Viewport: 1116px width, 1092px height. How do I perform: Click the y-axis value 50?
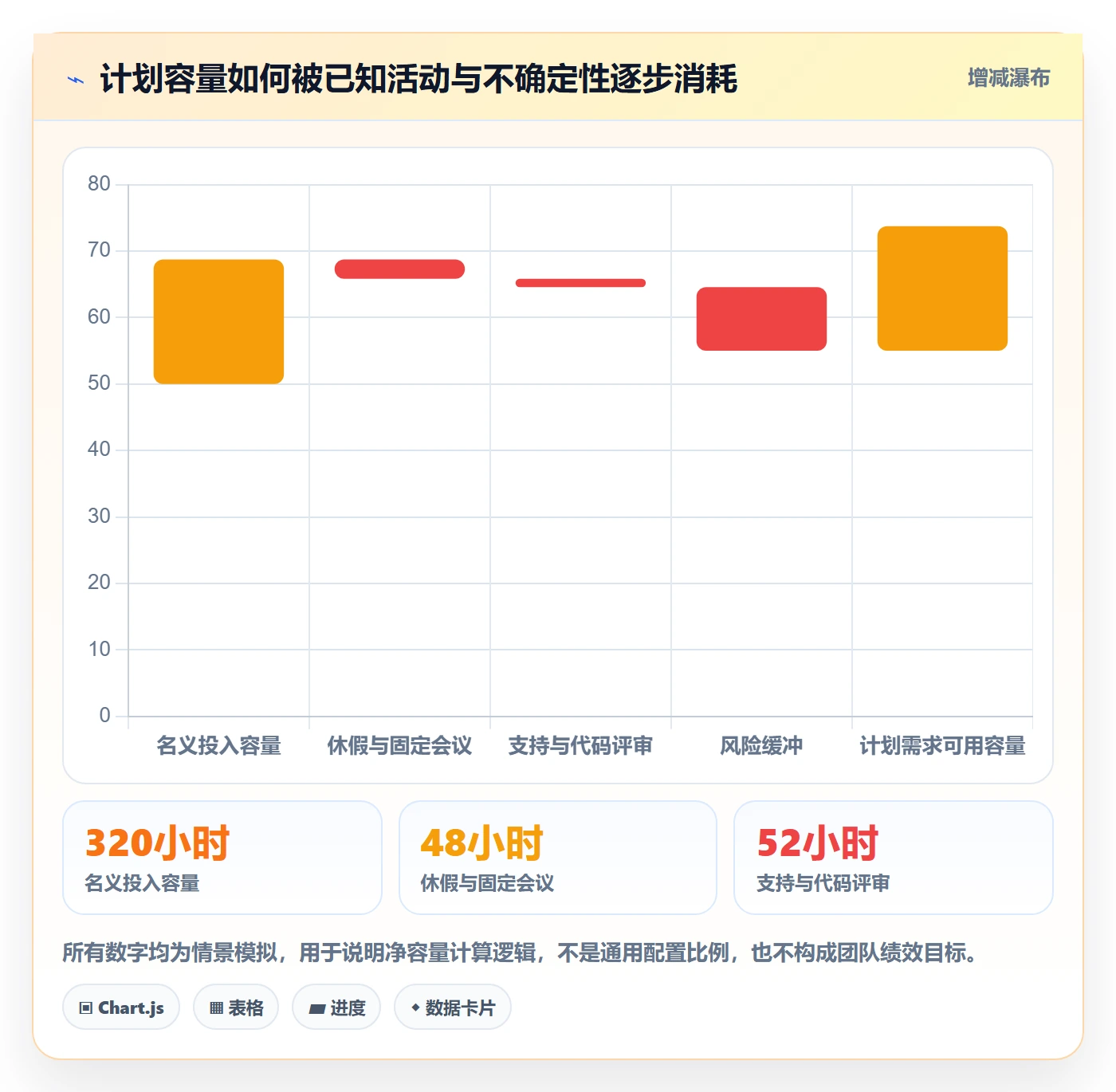click(99, 383)
